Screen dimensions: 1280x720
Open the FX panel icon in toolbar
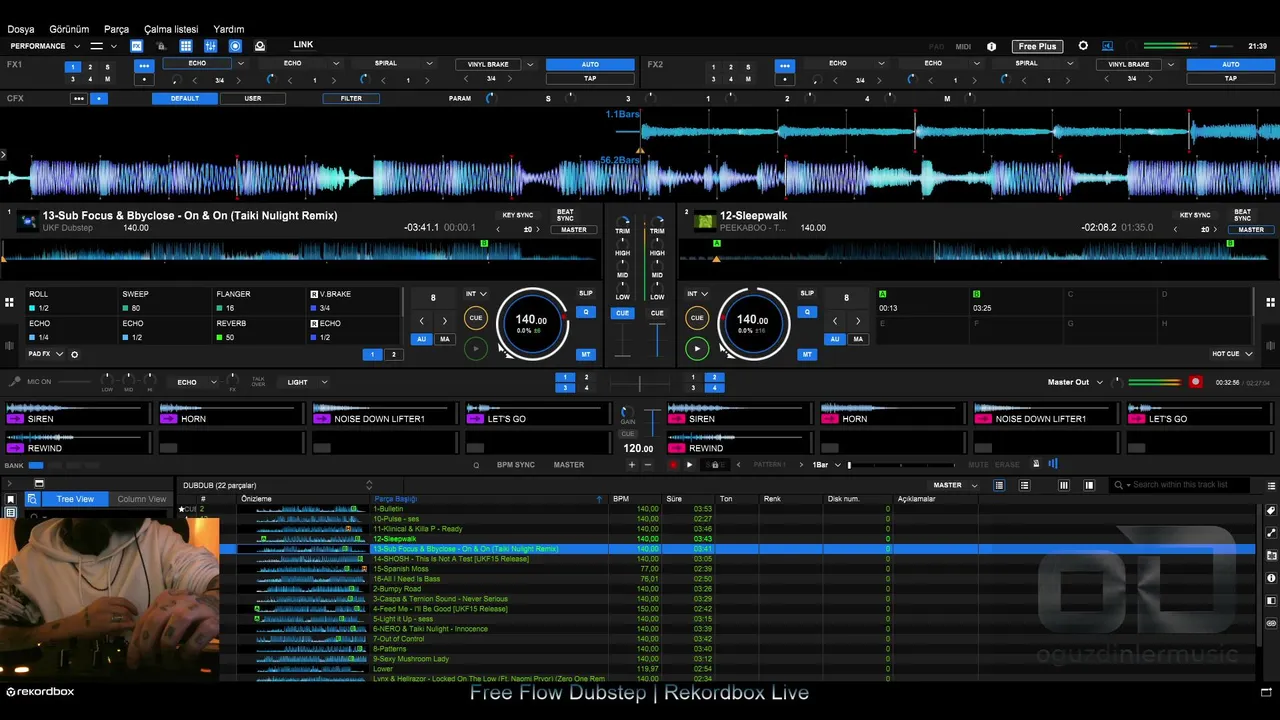[x=137, y=46]
